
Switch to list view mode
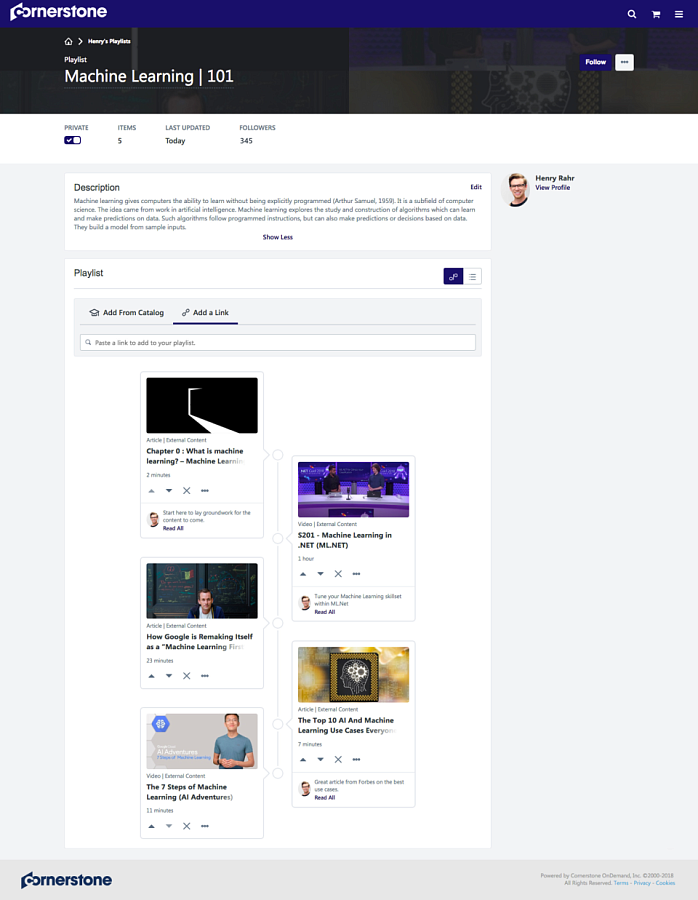[472, 277]
